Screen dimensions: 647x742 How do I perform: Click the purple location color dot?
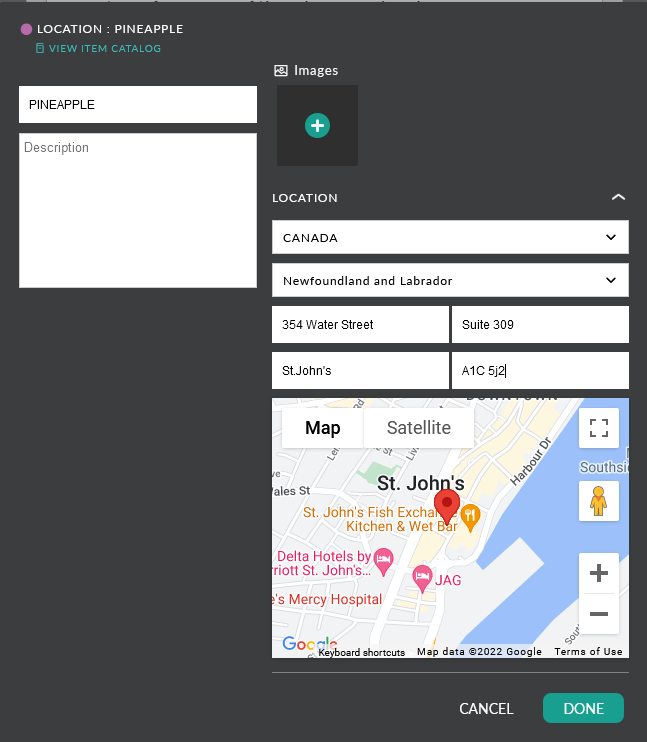click(27, 29)
